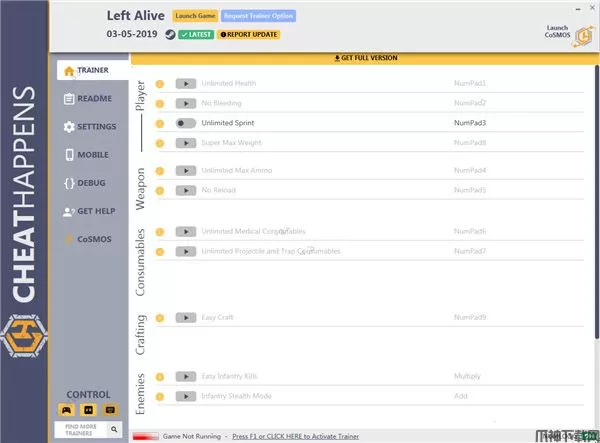Activate the No Bleeding play button
Image resolution: width=600 pixels, height=443 pixels.
coord(186,103)
